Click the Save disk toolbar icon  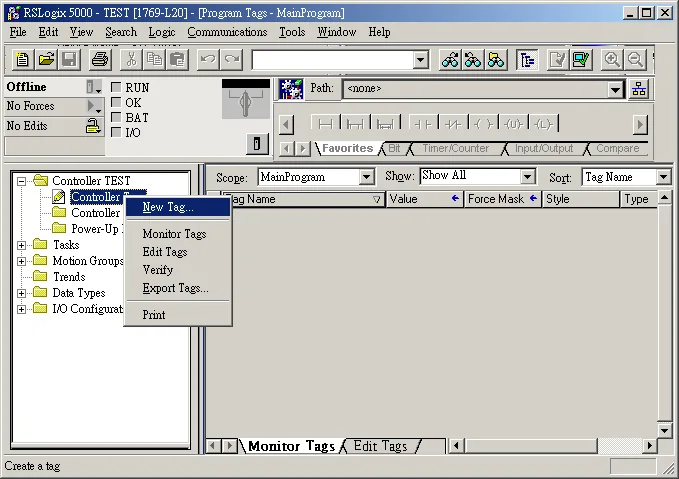click(x=69, y=59)
